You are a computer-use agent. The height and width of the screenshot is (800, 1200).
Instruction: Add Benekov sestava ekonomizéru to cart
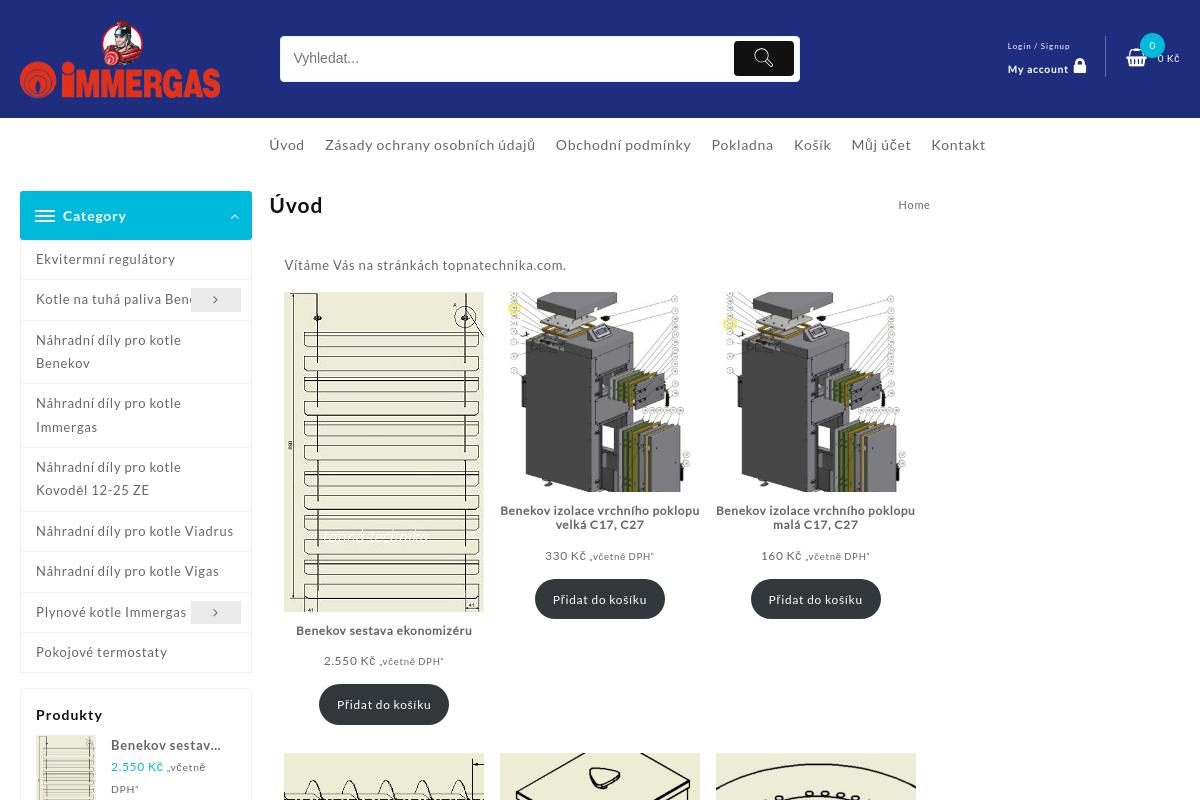tap(384, 705)
